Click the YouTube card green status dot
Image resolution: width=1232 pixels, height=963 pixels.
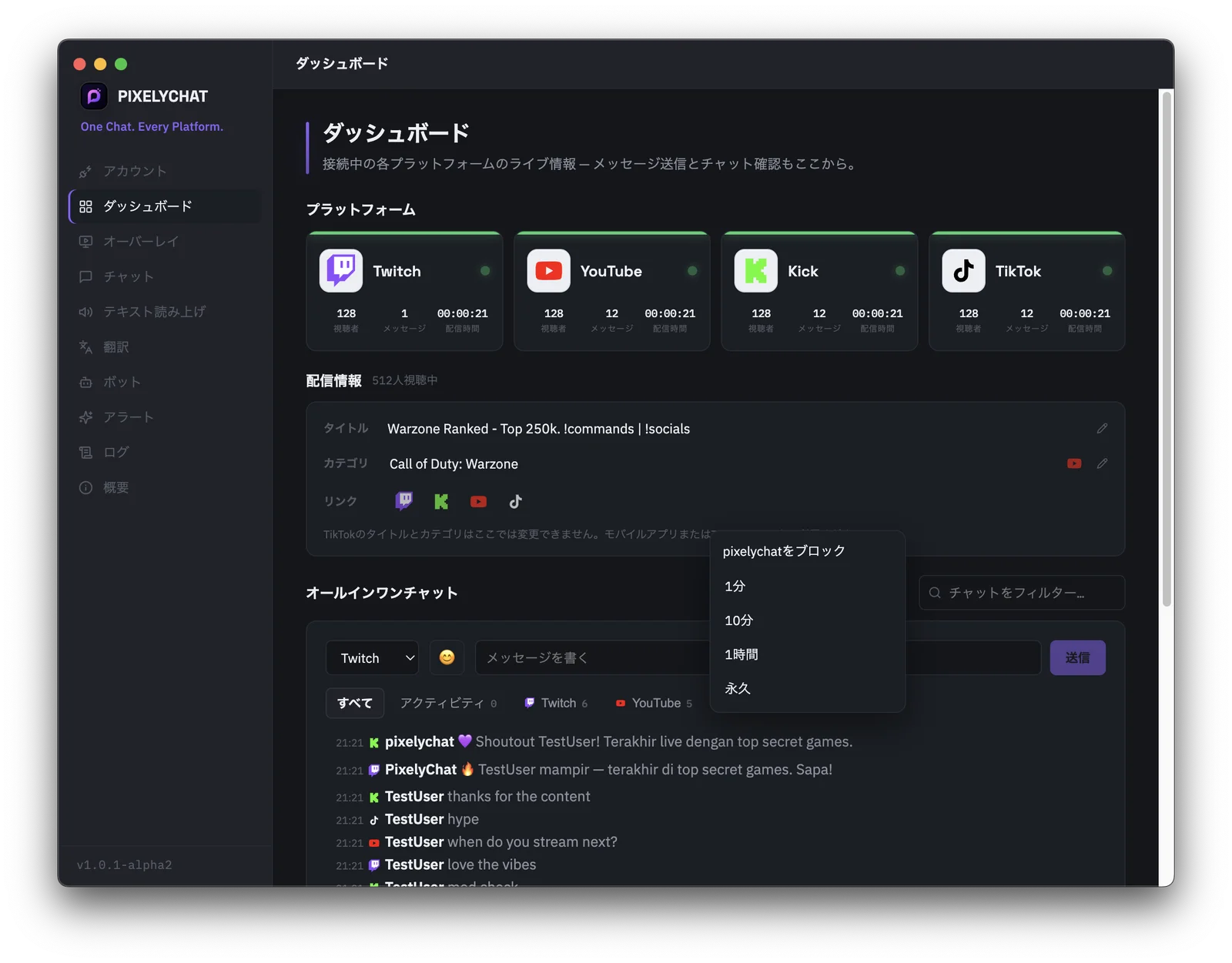tap(692, 271)
